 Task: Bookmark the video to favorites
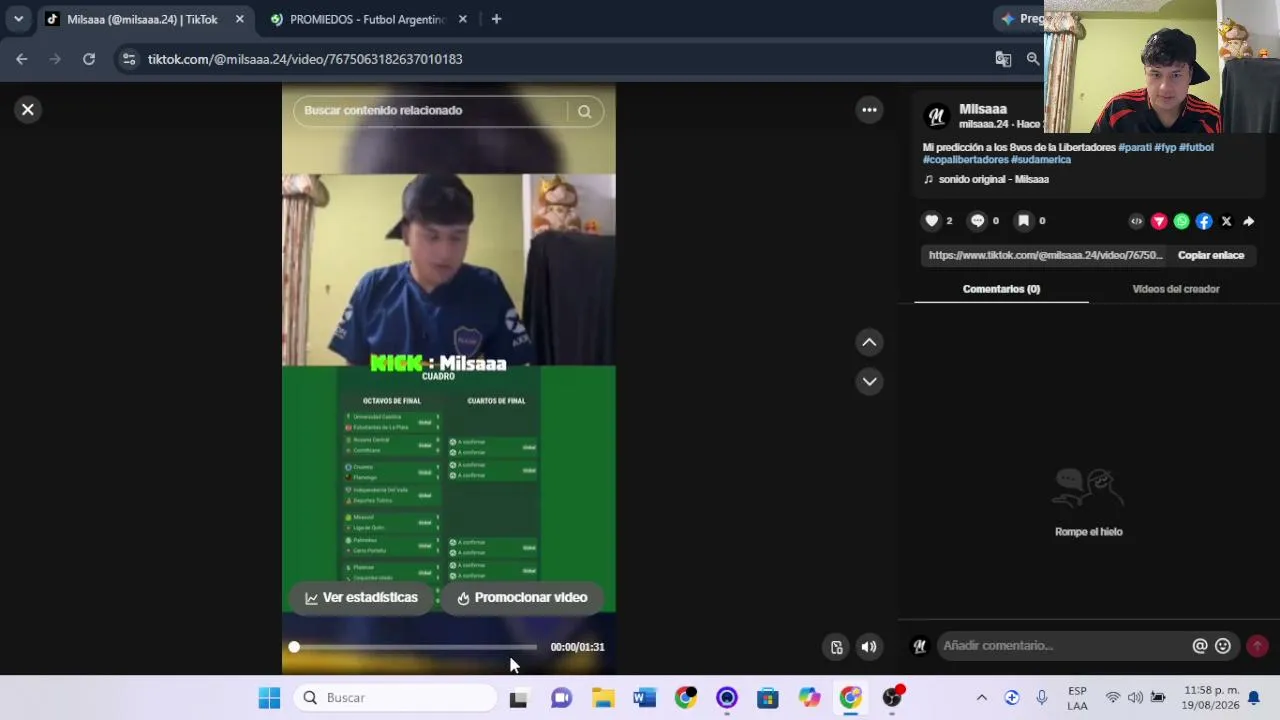coord(1023,221)
